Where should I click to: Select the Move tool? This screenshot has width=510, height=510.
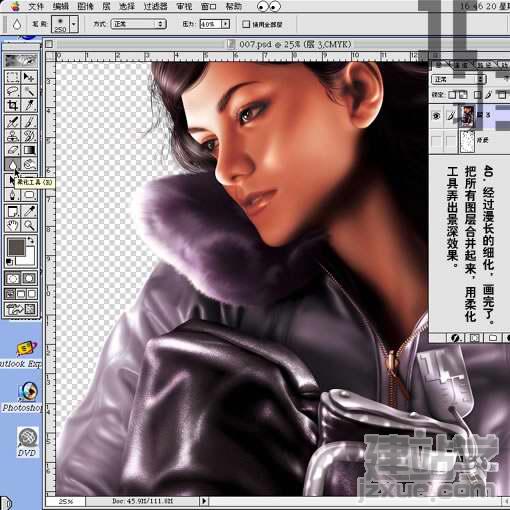click(x=29, y=77)
